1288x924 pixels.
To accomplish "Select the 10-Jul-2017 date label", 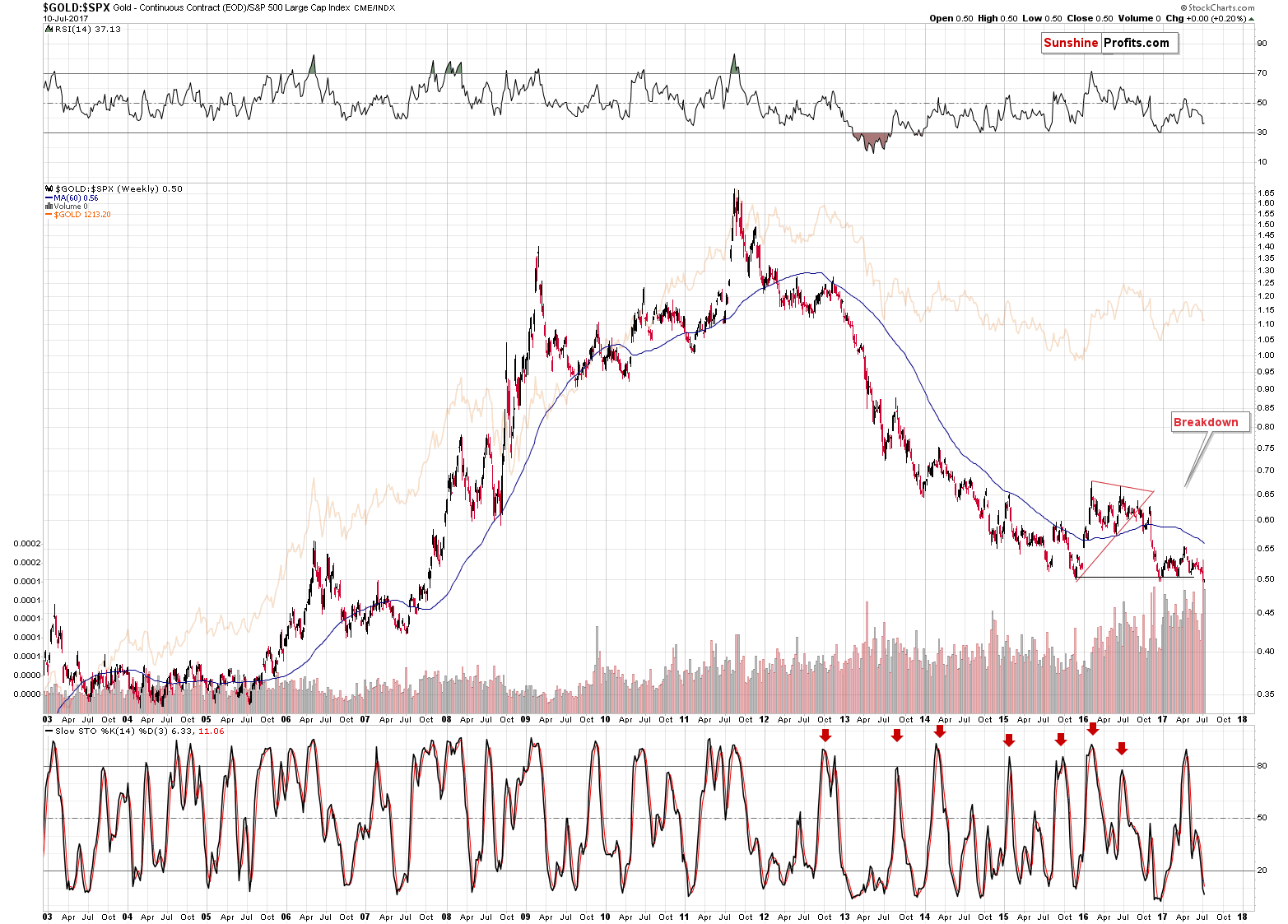I will tap(66, 17).
